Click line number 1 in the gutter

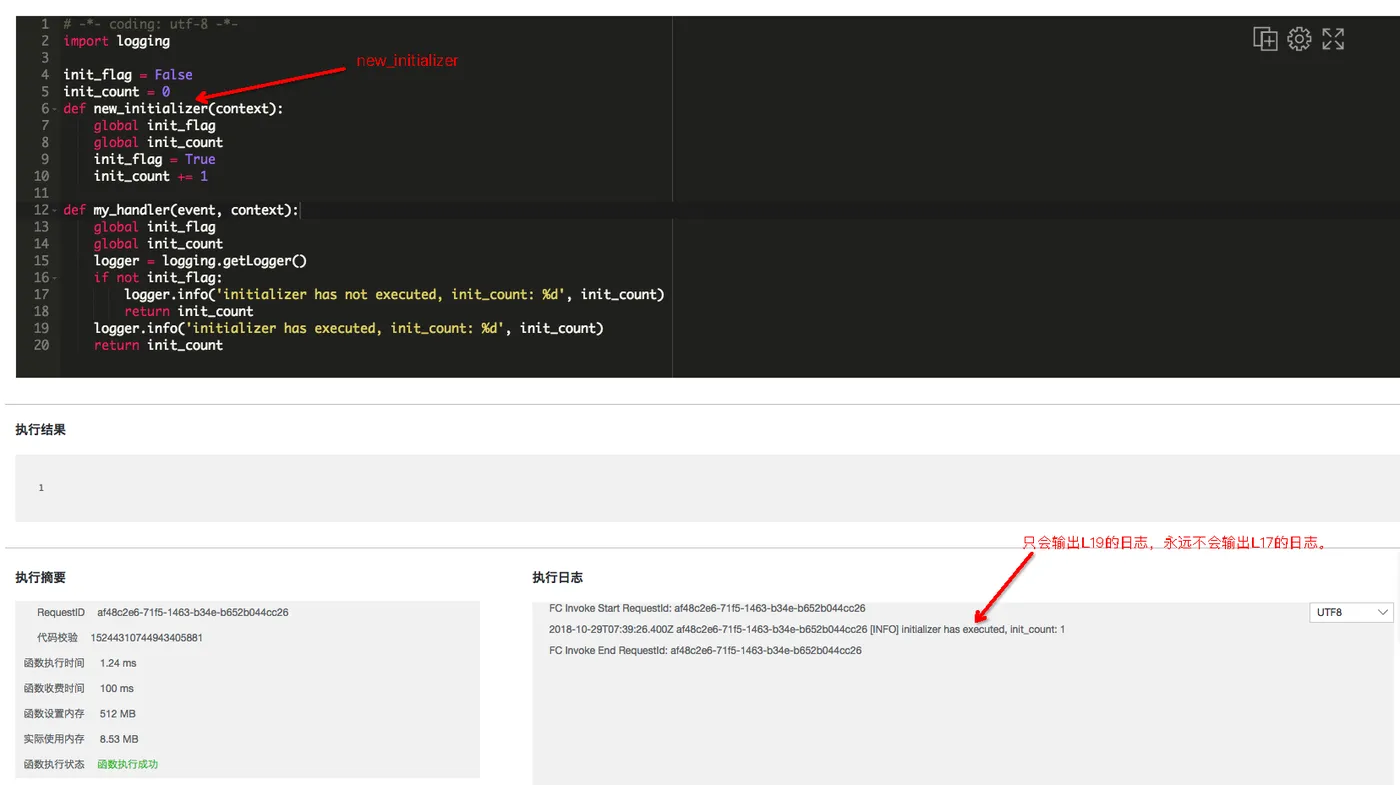point(44,24)
